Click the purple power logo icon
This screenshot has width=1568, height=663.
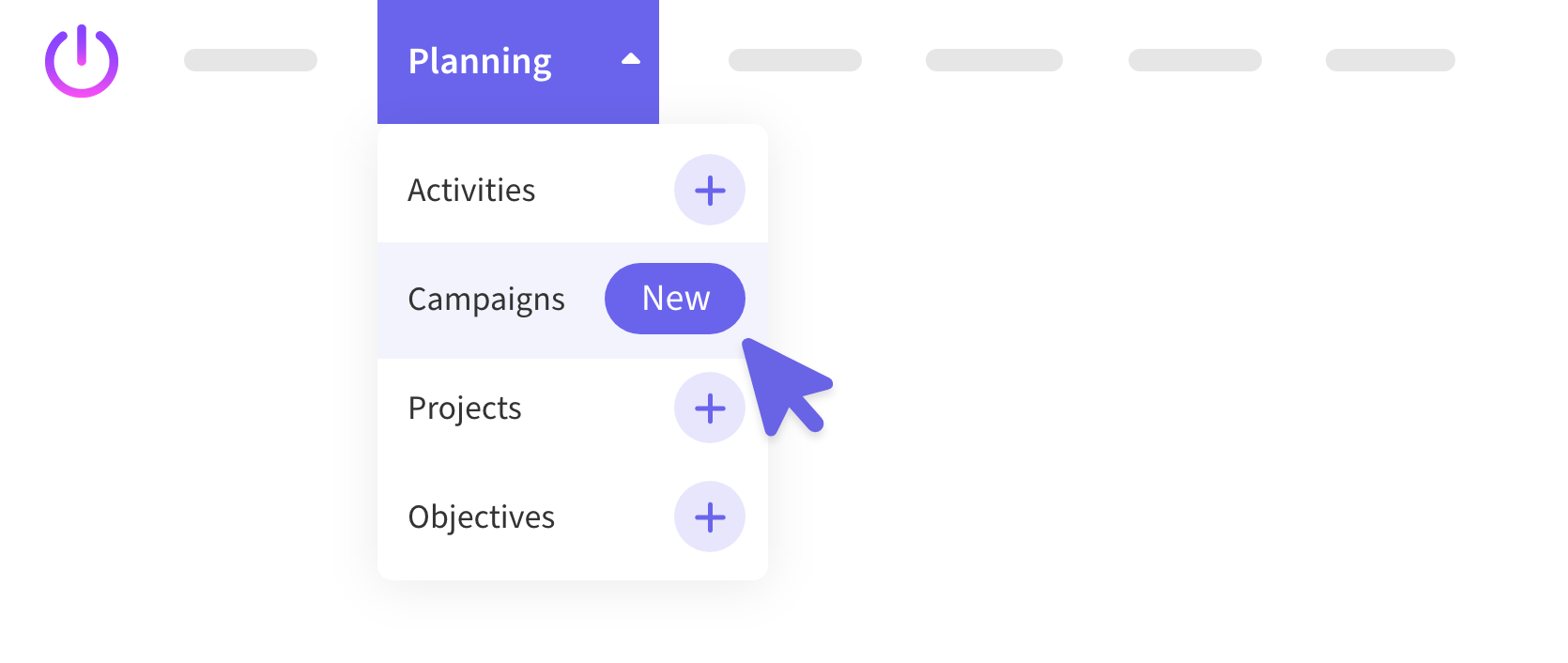point(82,61)
